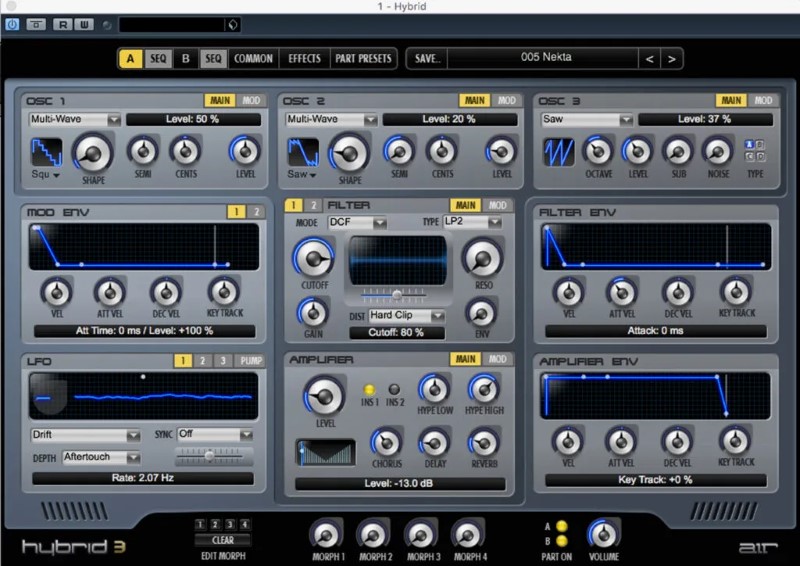Toggle the INS 2 insert LED

tap(394, 390)
